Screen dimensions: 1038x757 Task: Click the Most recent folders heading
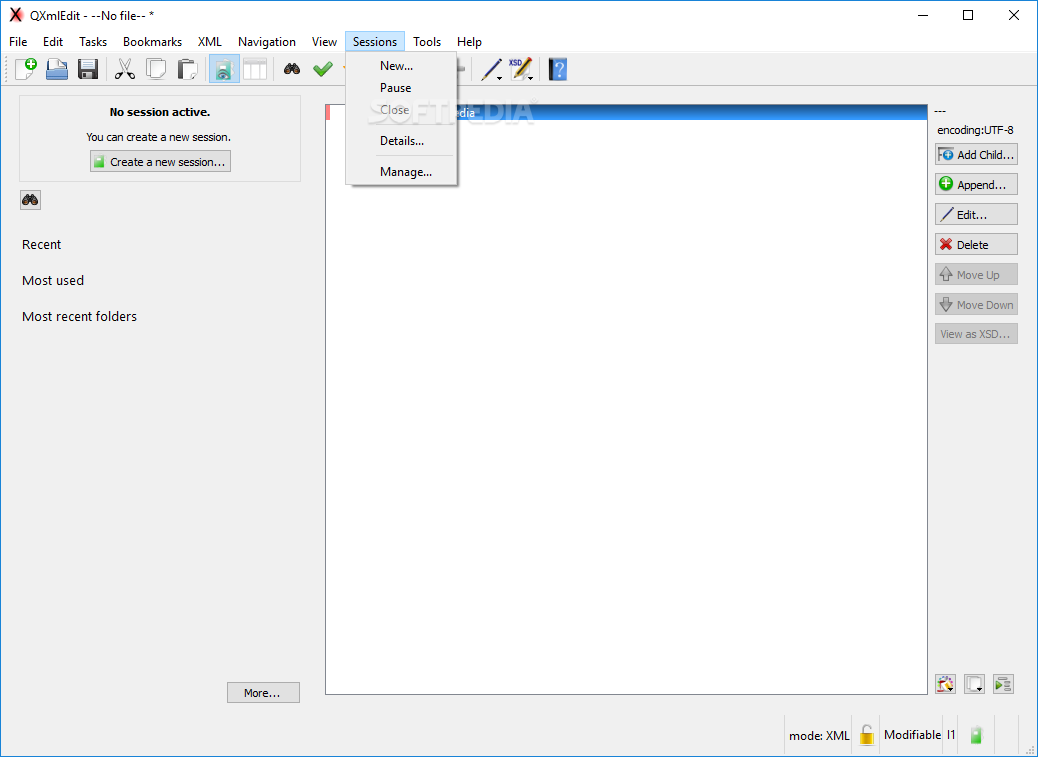pos(79,316)
